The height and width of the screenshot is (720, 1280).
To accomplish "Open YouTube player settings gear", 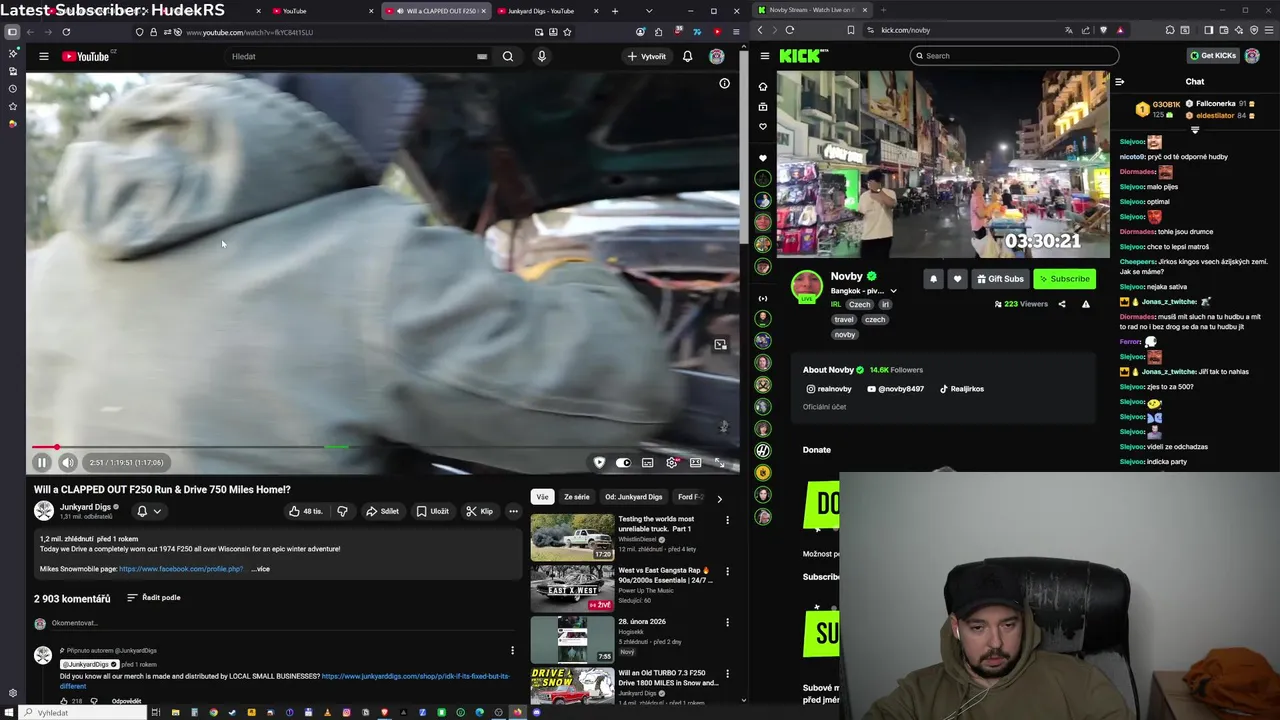I will tap(672, 462).
